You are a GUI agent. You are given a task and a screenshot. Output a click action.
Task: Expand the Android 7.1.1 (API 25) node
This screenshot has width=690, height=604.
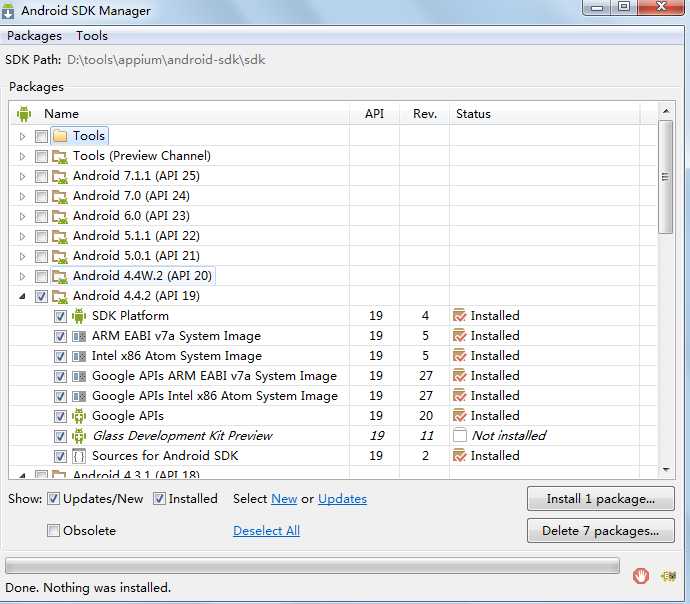coord(22,176)
